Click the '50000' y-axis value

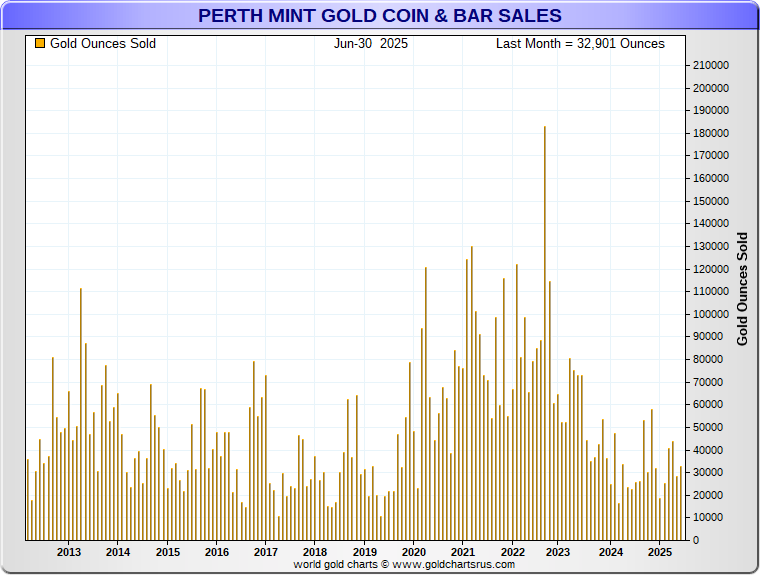[x=708, y=427]
